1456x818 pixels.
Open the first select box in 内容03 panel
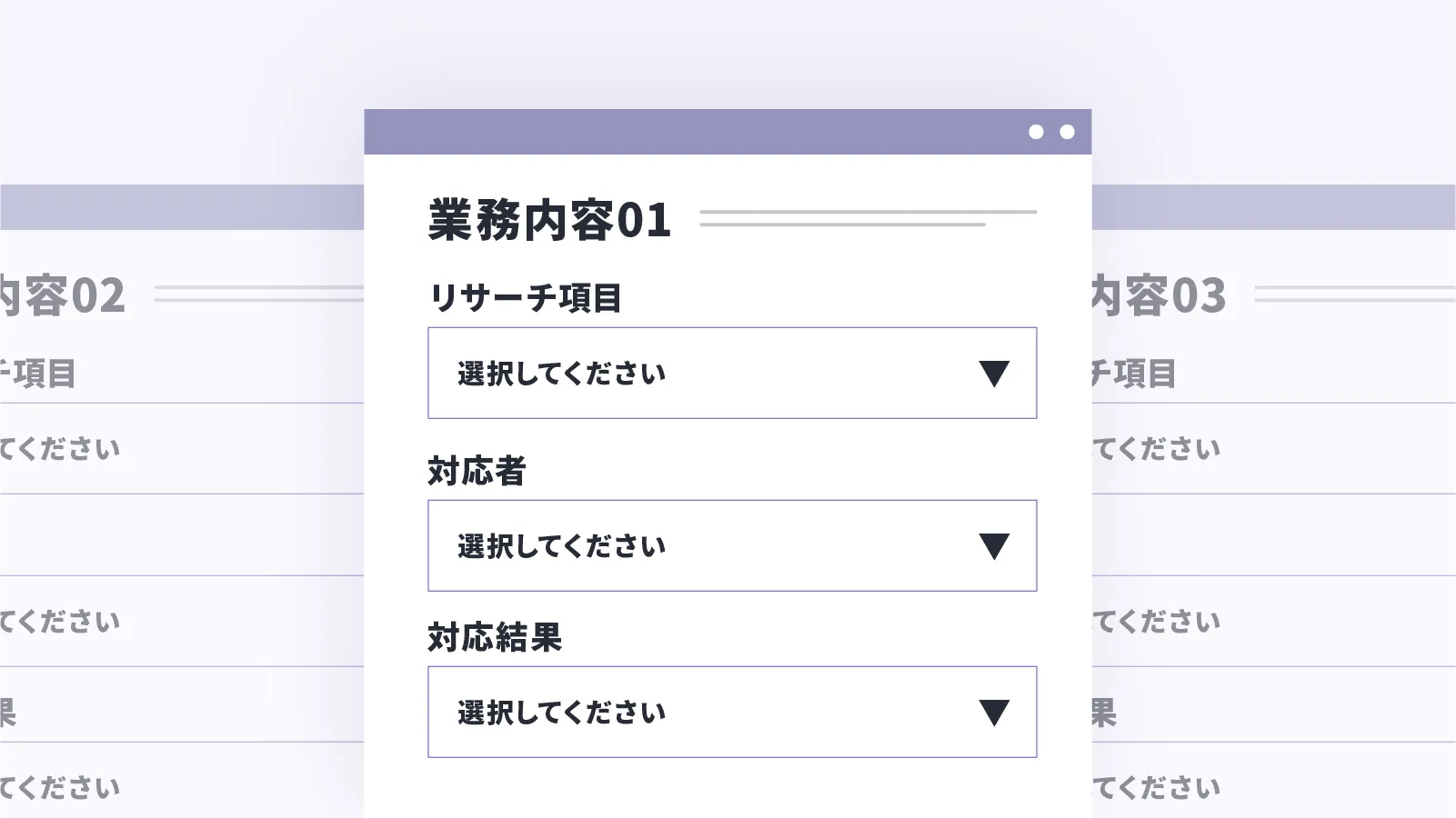1273,449
